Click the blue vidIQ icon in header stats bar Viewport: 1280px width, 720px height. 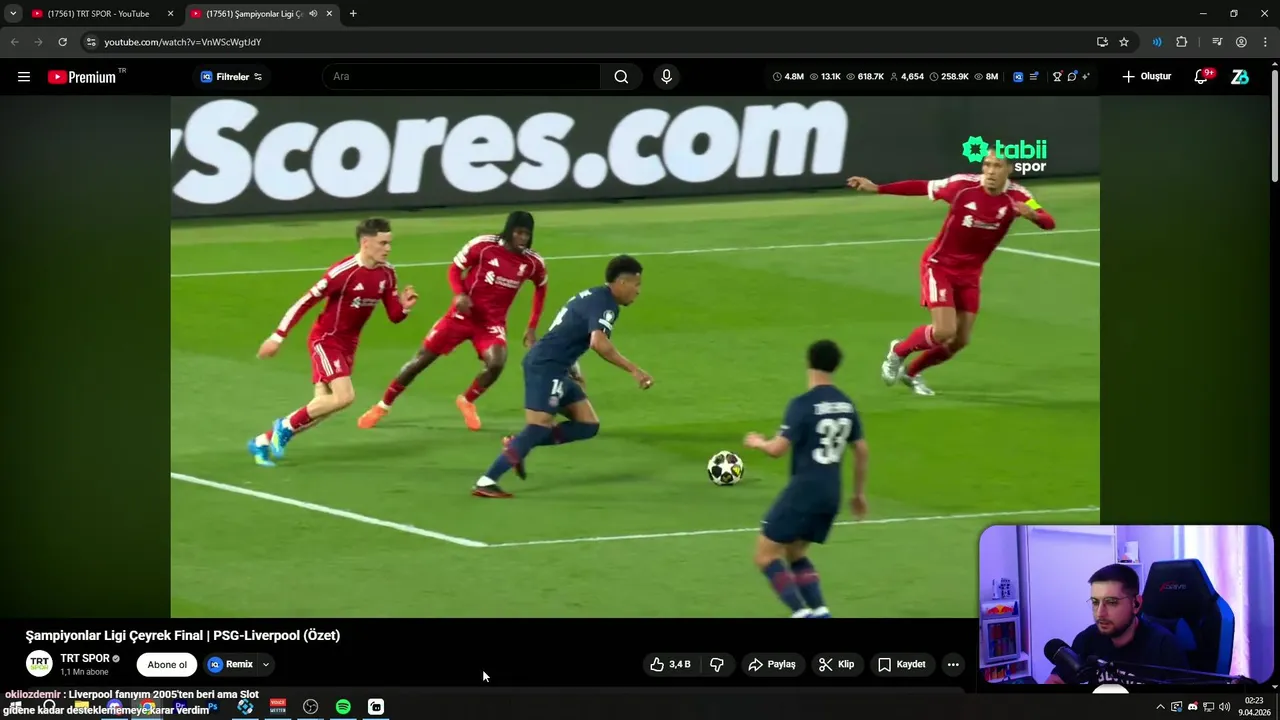click(x=1018, y=76)
